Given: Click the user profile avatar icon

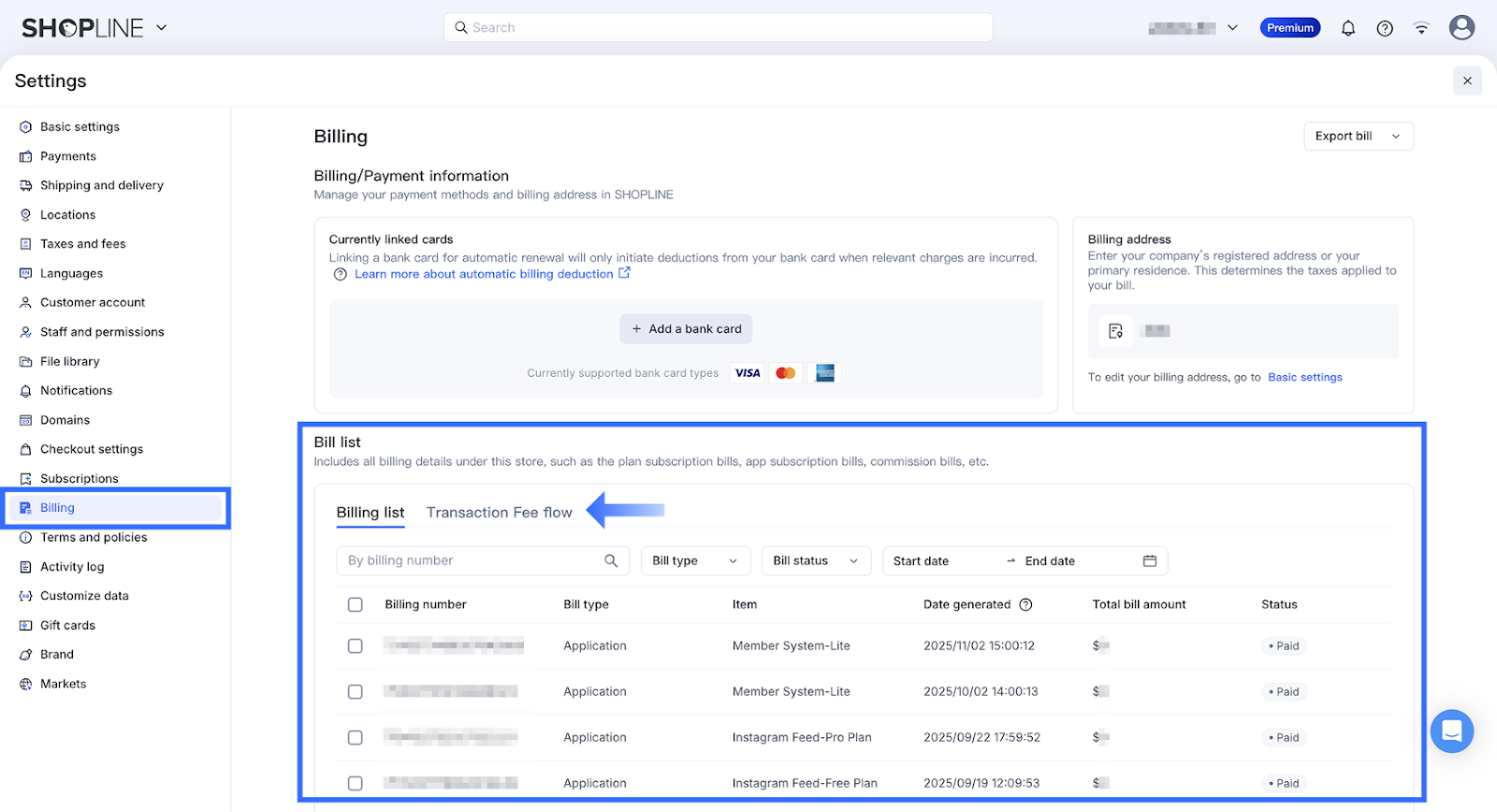Looking at the screenshot, I should pos(1461,28).
